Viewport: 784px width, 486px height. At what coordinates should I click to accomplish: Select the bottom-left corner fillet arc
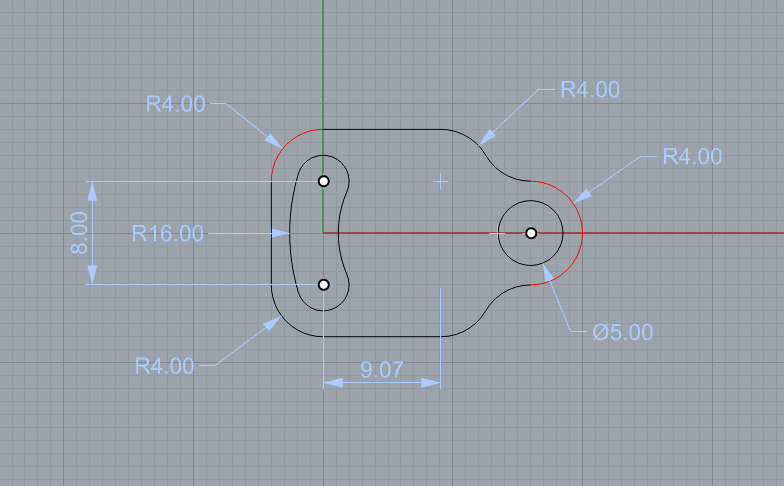click(x=285, y=323)
